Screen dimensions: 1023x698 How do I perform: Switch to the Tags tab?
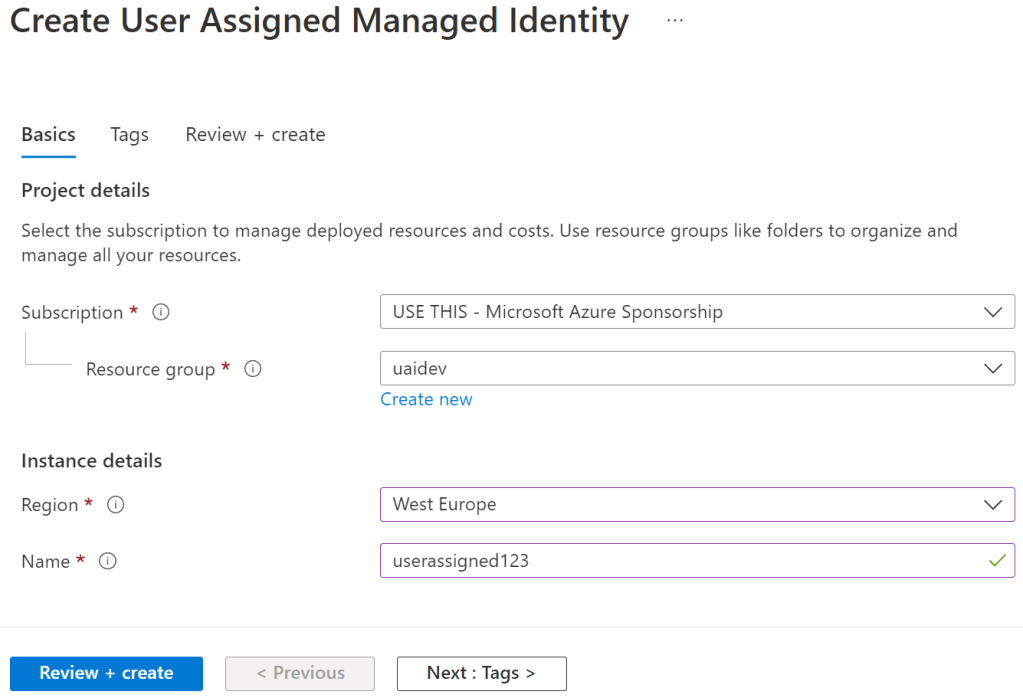[129, 135]
